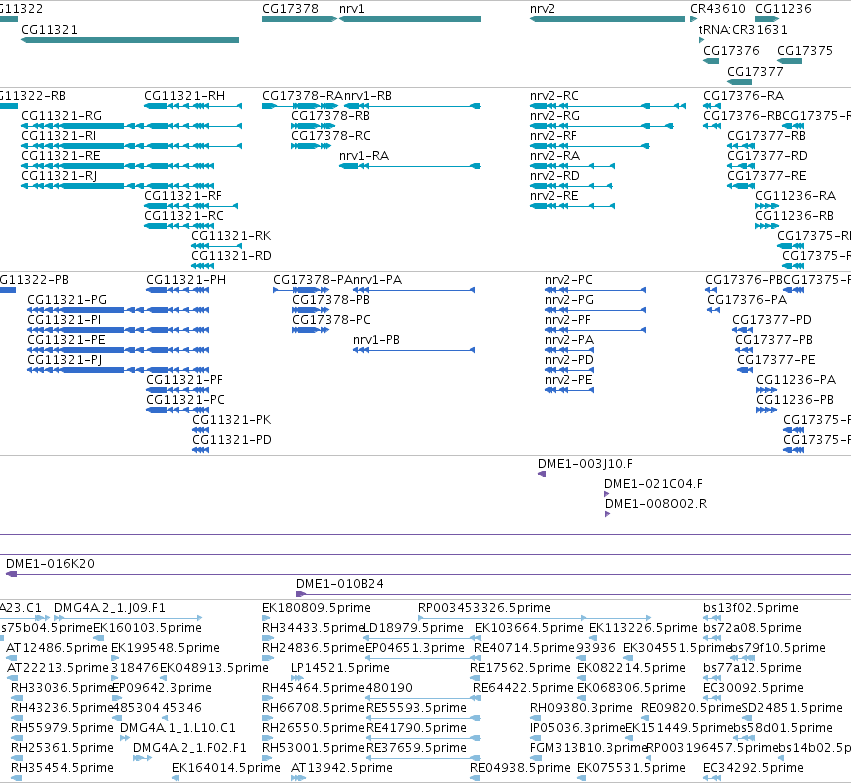Click the CR43610 gene label
This screenshot has height=783, width=851.
click(x=718, y=9)
